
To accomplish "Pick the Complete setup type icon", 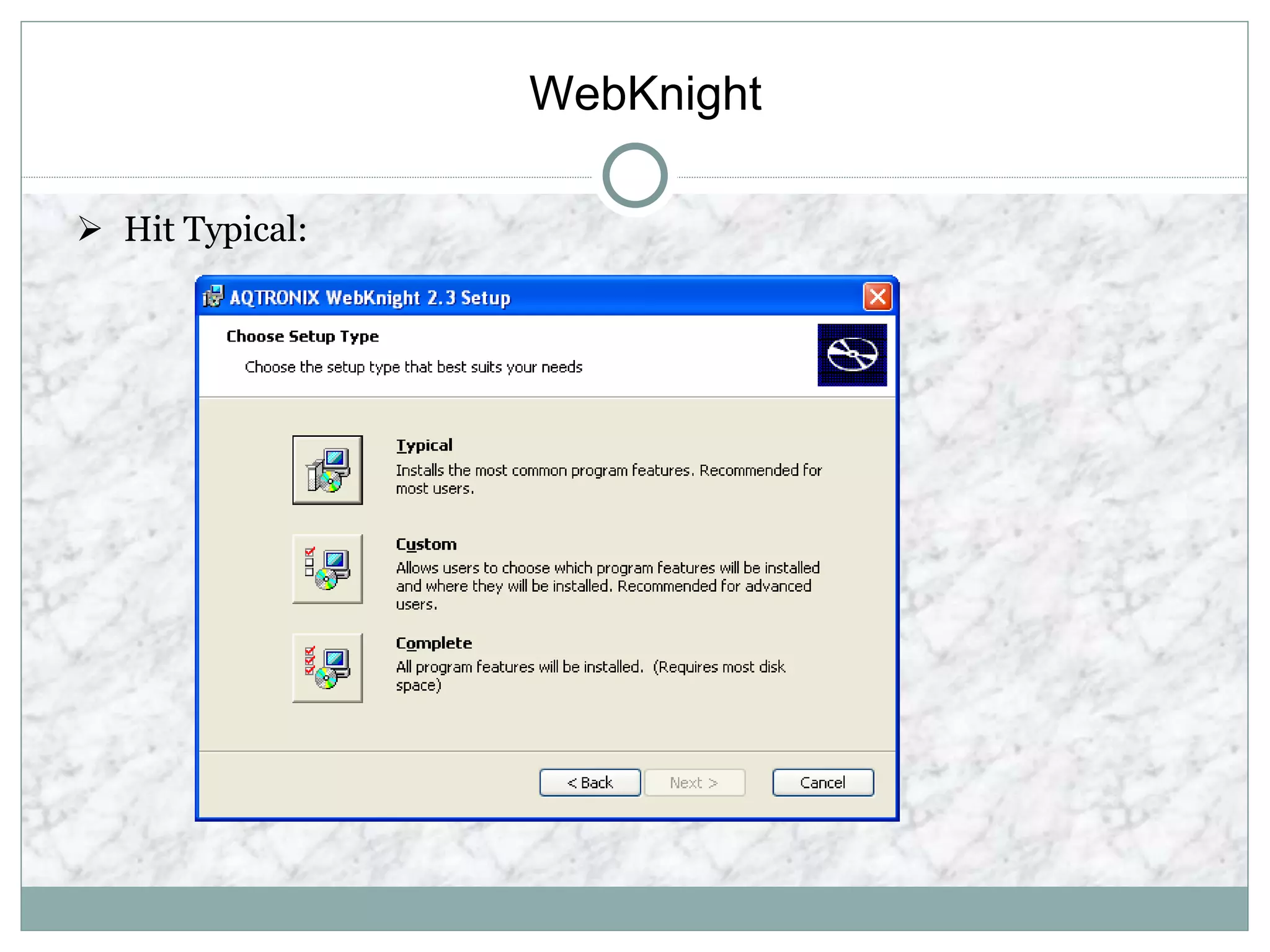I will click(327, 668).
